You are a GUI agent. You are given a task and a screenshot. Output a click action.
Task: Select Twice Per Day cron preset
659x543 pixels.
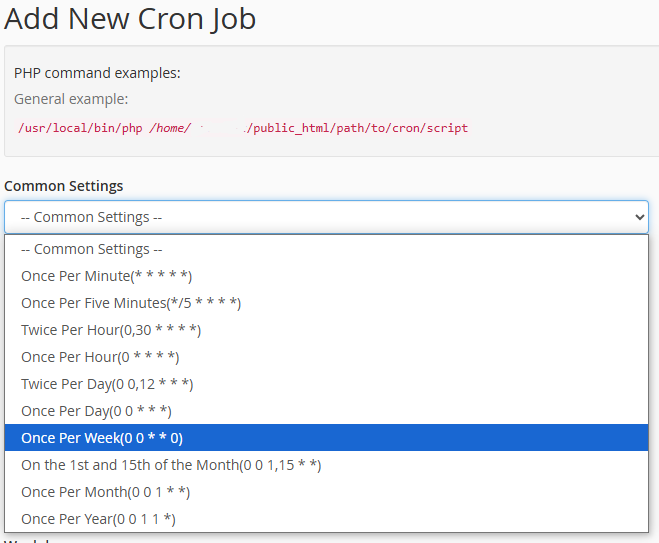pos(107,384)
